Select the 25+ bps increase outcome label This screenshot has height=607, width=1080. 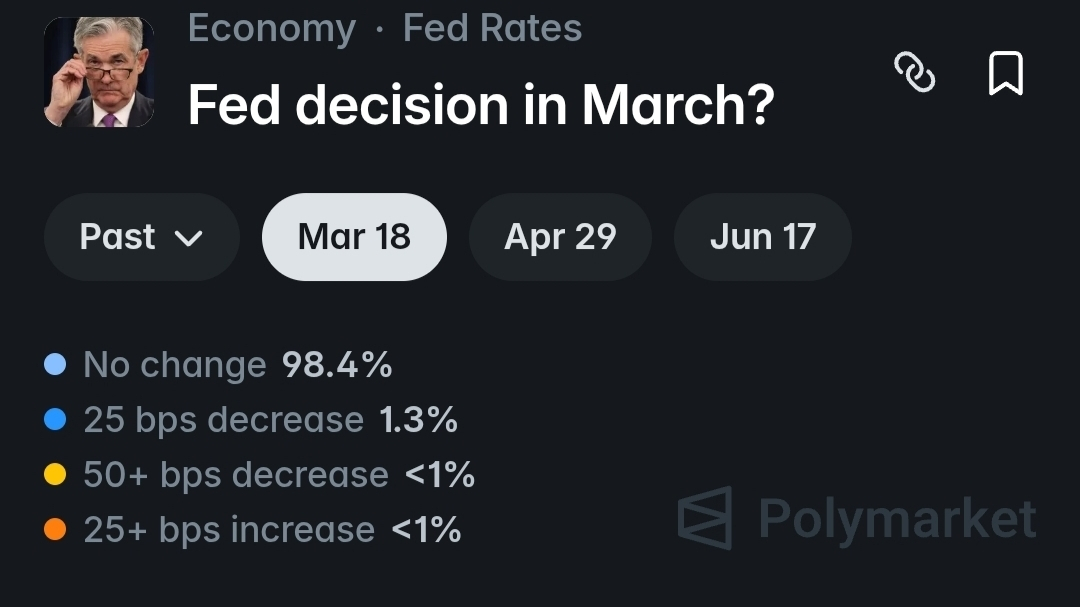point(228,530)
